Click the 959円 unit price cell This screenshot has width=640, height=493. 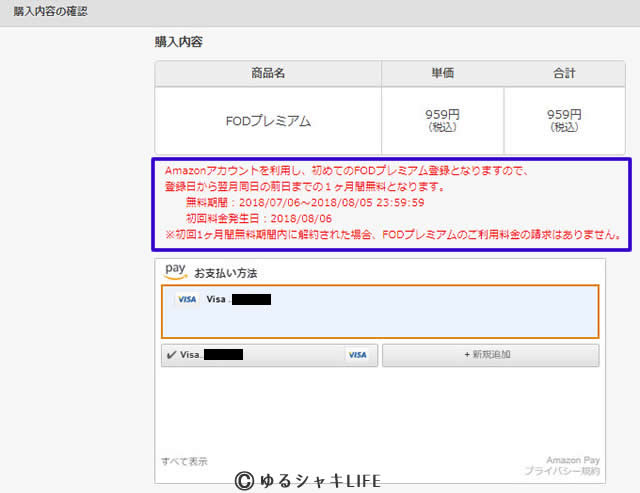(442, 121)
